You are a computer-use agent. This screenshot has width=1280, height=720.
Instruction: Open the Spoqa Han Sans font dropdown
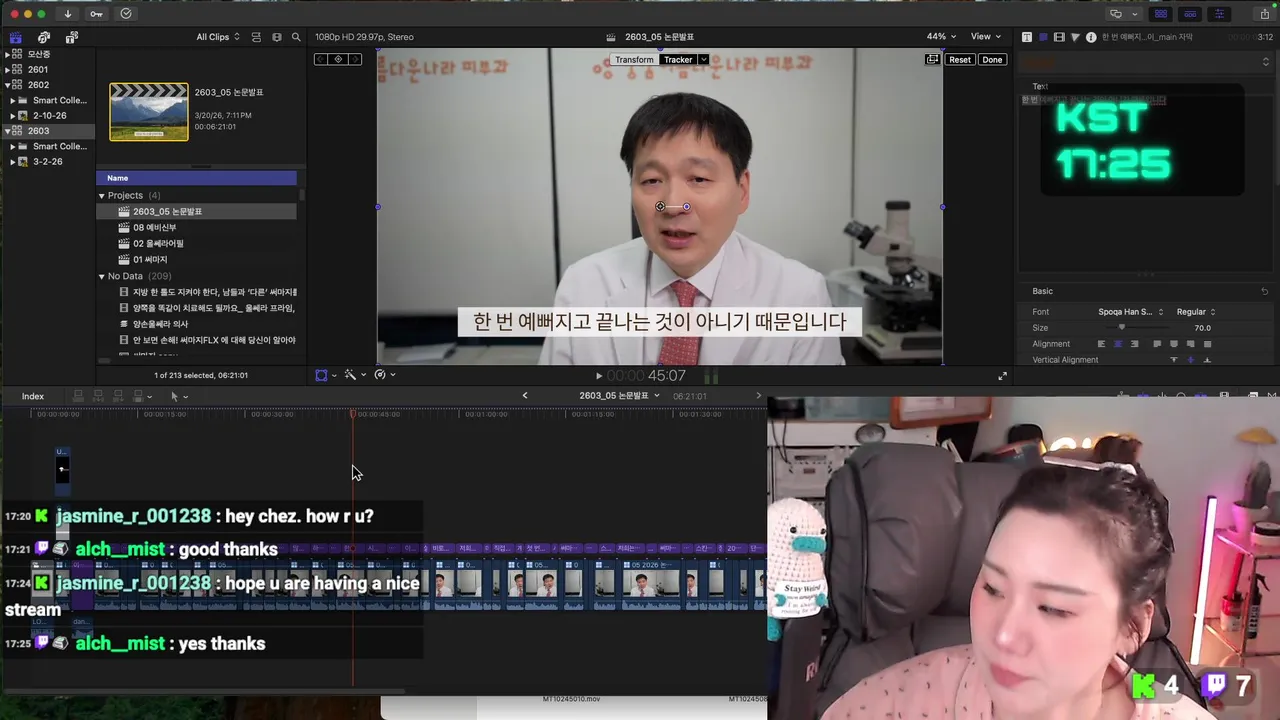1131,312
